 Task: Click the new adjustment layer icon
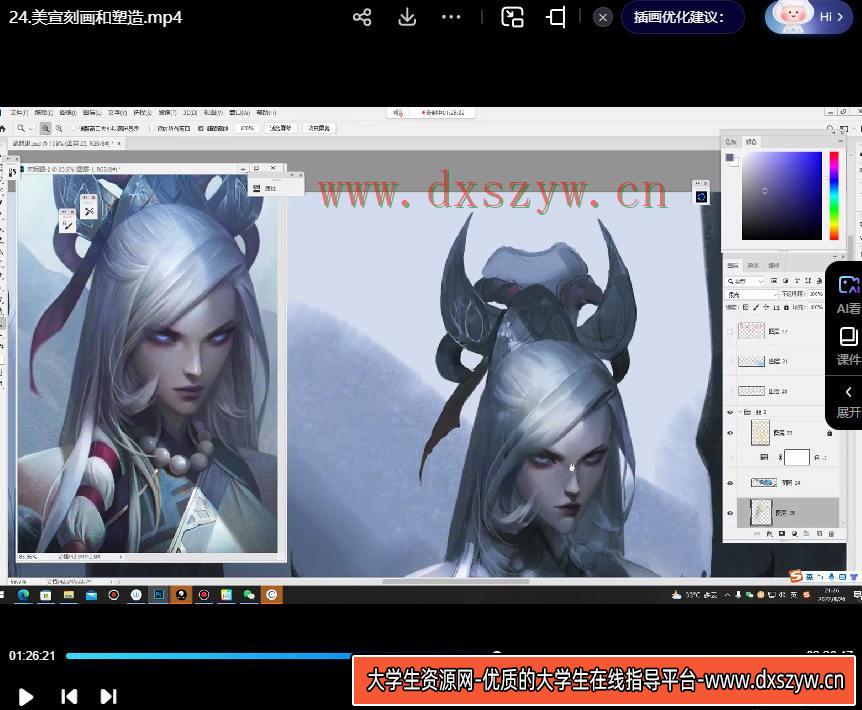pyautogui.click(x=794, y=534)
